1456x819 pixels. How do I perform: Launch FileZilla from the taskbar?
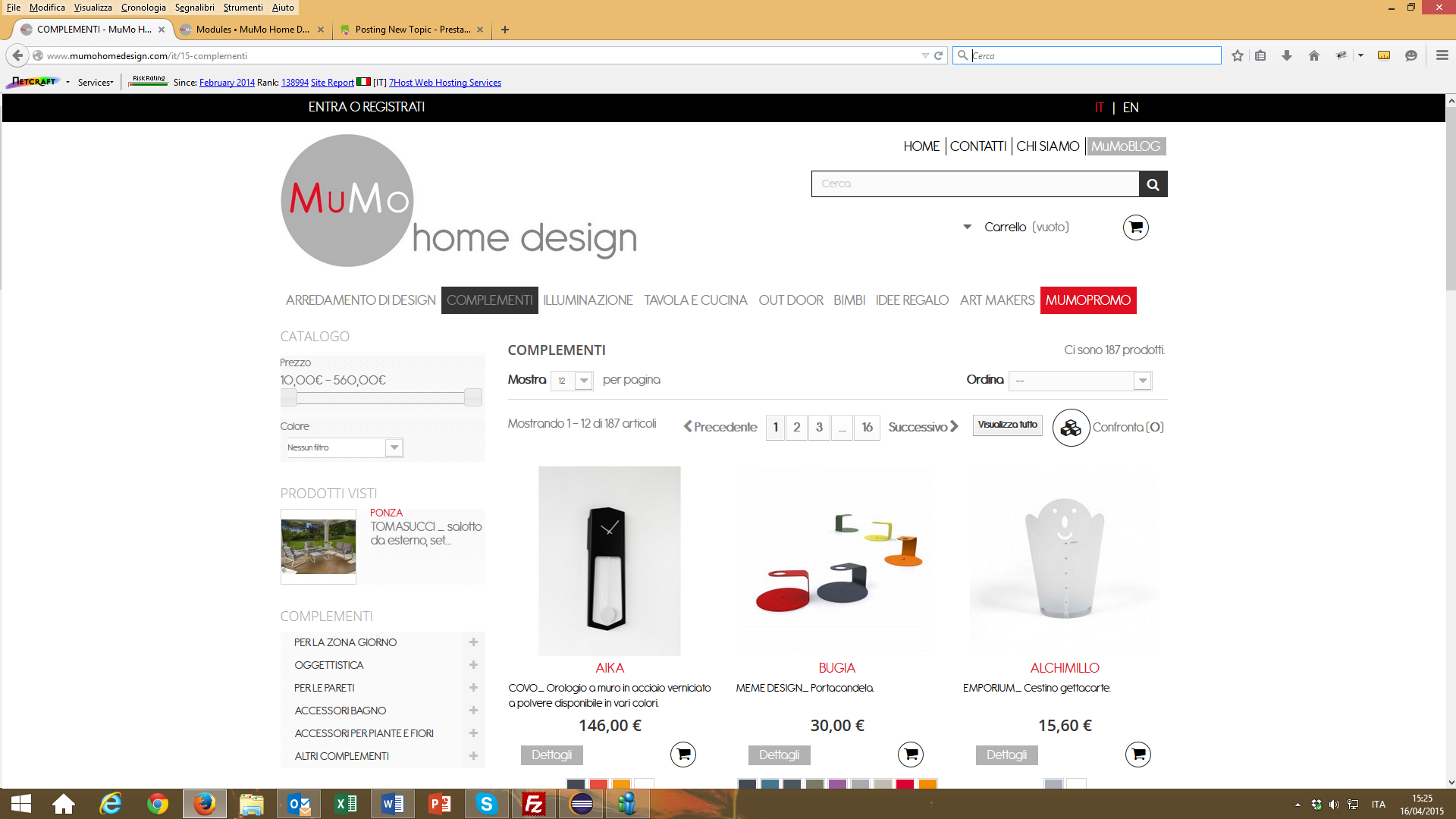click(x=534, y=804)
